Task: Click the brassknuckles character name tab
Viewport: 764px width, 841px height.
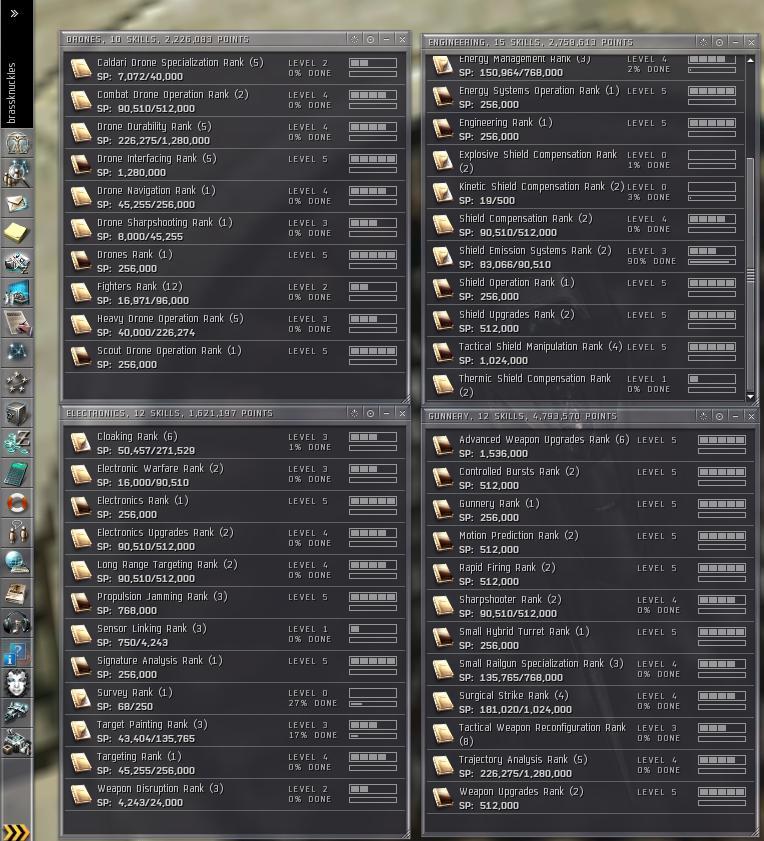Action: click(x=12, y=93)
